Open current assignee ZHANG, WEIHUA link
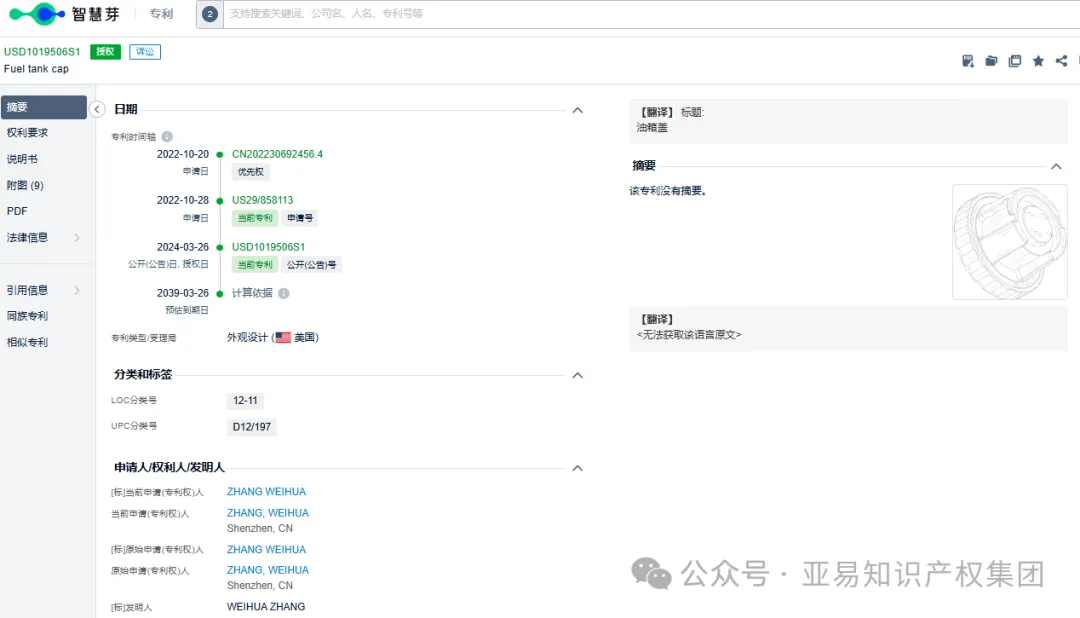This screenshot has height=618, width=1080. (268, 513)
